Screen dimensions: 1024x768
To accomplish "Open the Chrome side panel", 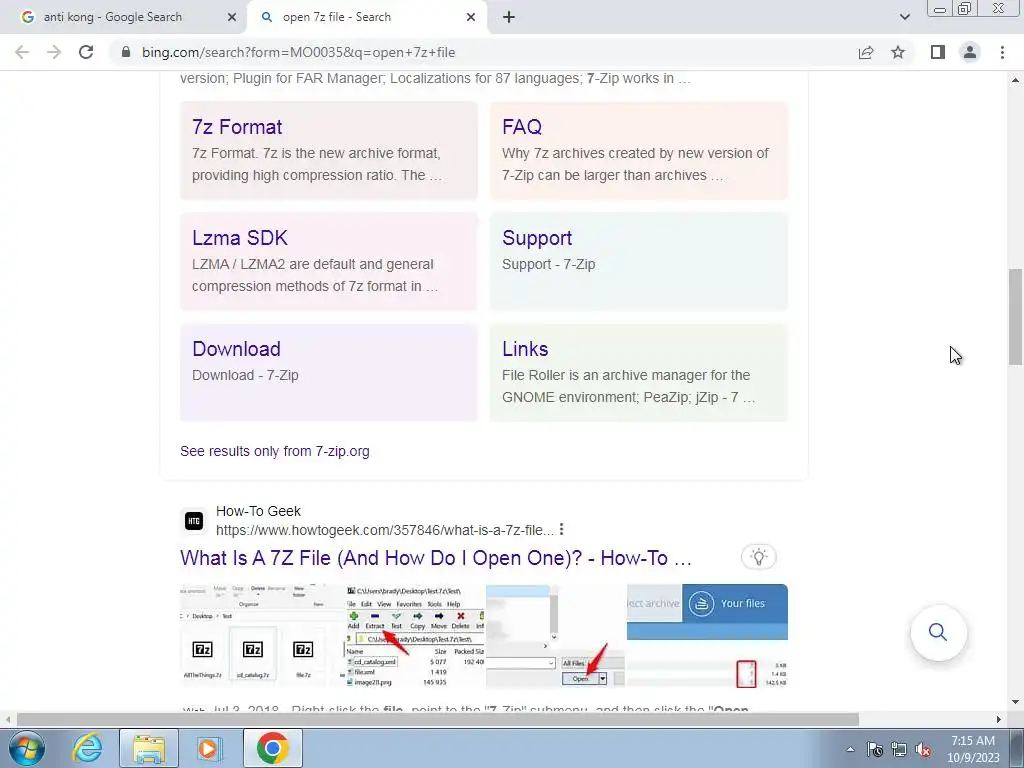I will click(x=938, y=52).
